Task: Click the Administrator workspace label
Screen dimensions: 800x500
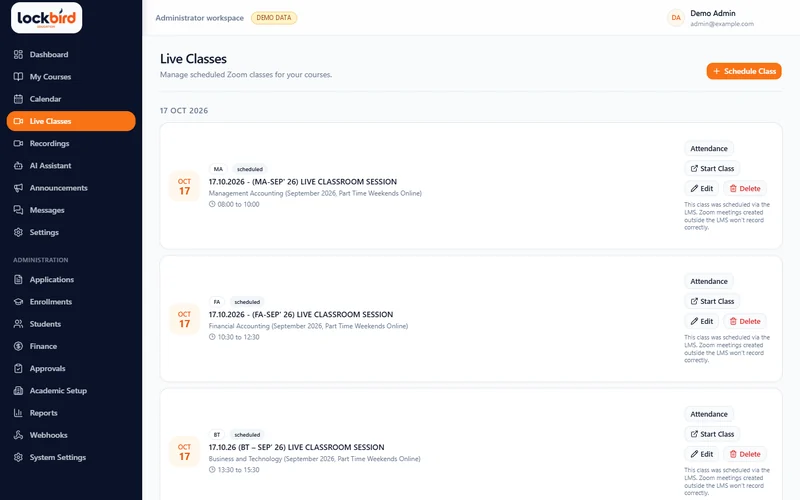Action: (x=199, y=18)
